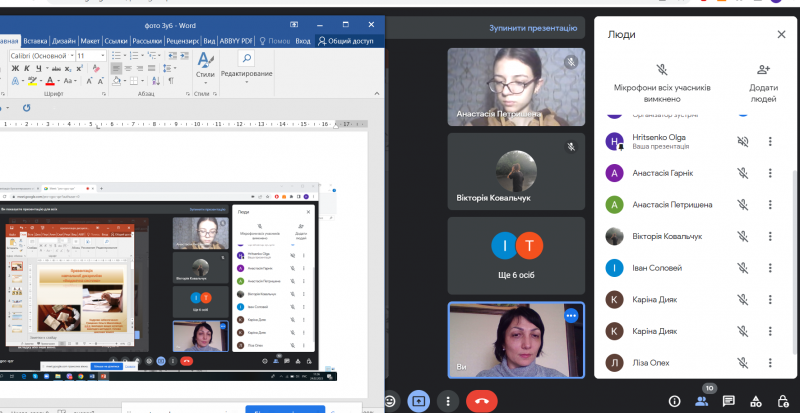The width and height of the screenshot is (800, 413).
Task: Align text right in Word
Action: pos(140,68)
